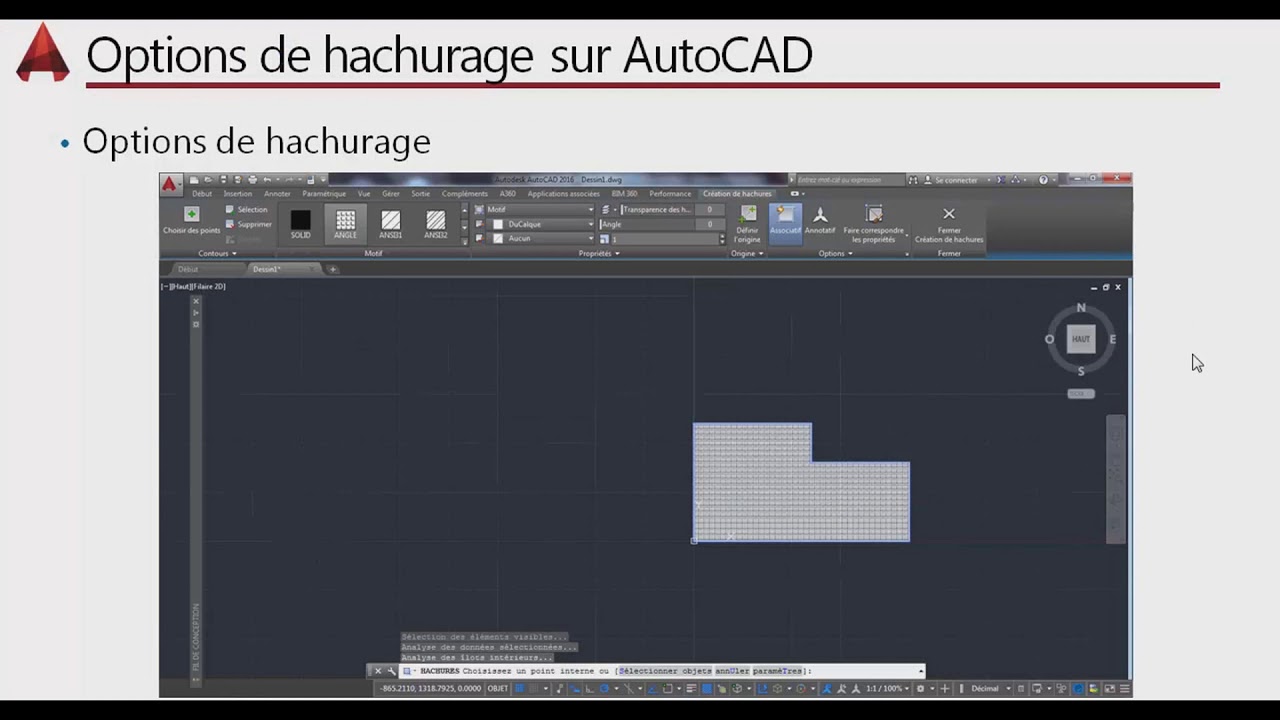1280x720 pixels.
Task: Click Faire correspondre les propriétés
Action: click(873, 224)
